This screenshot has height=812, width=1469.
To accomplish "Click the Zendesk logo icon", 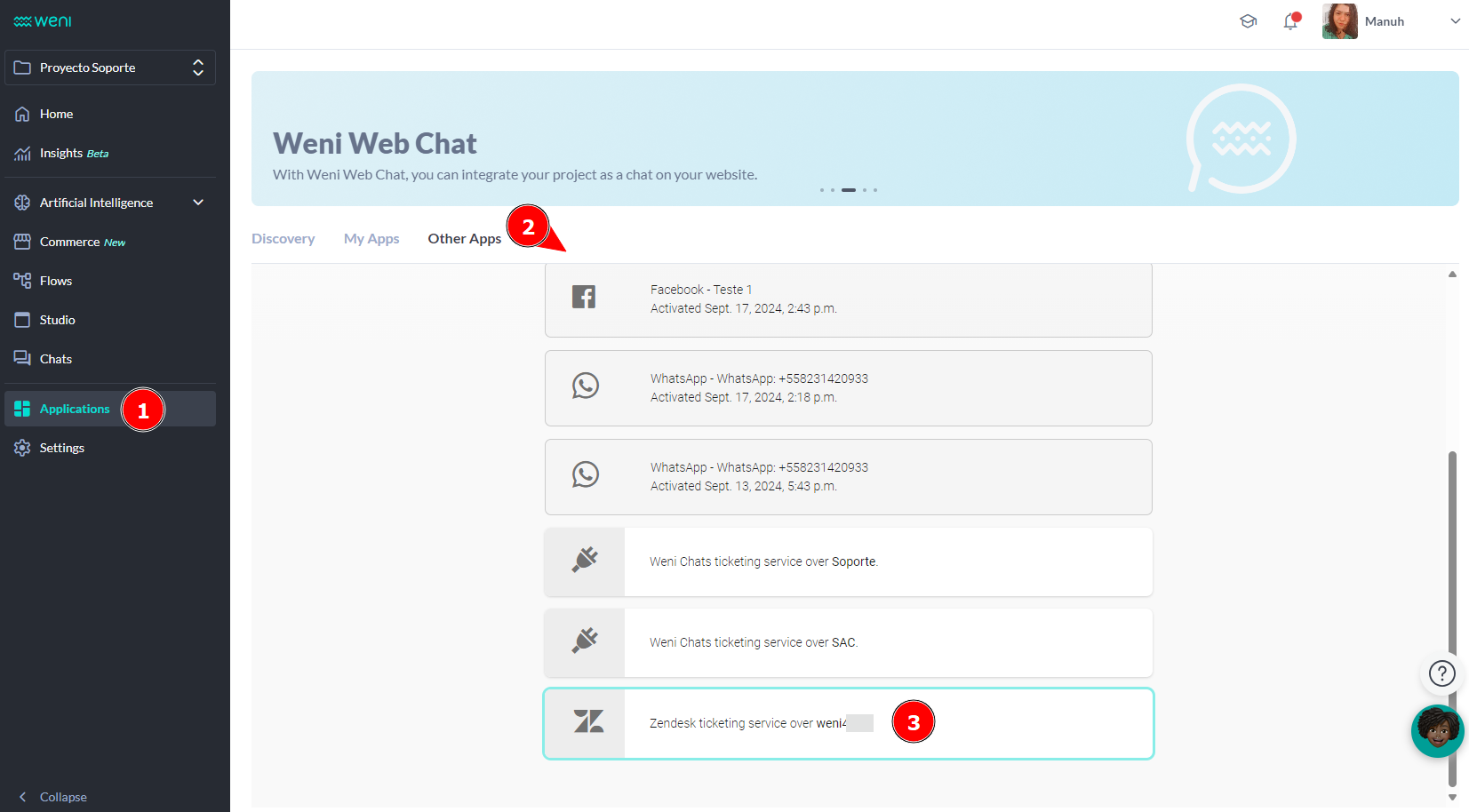I will (587, 722).
